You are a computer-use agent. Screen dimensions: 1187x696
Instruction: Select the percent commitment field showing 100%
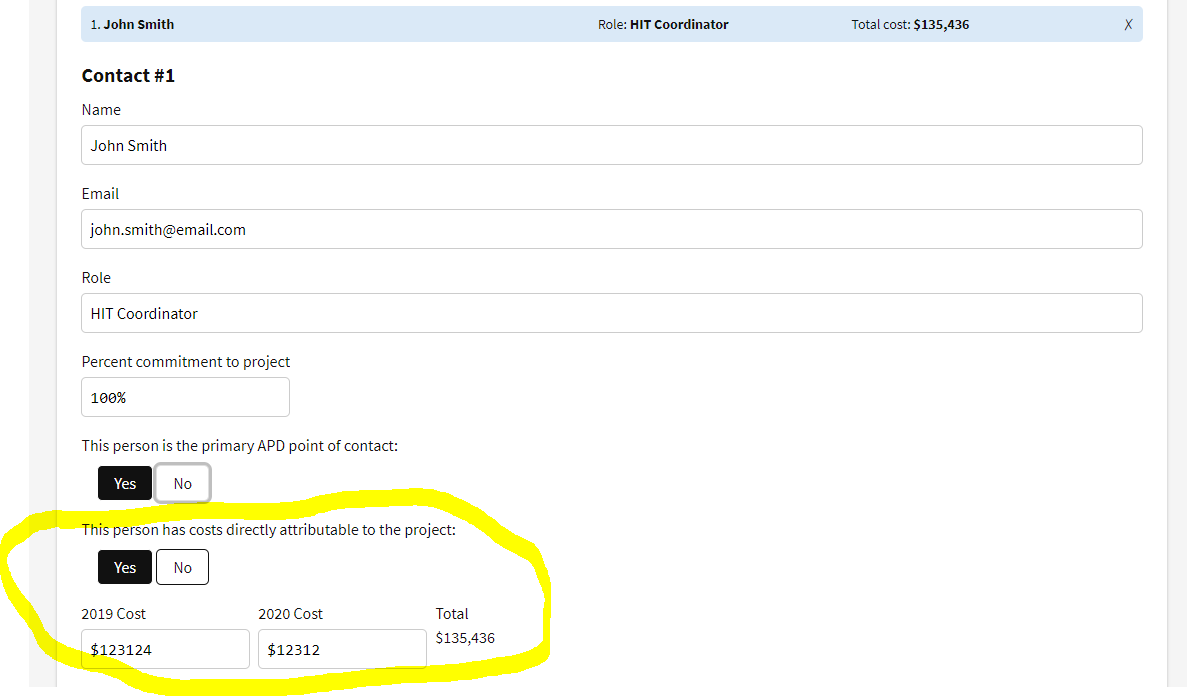(x=185, y=397)
